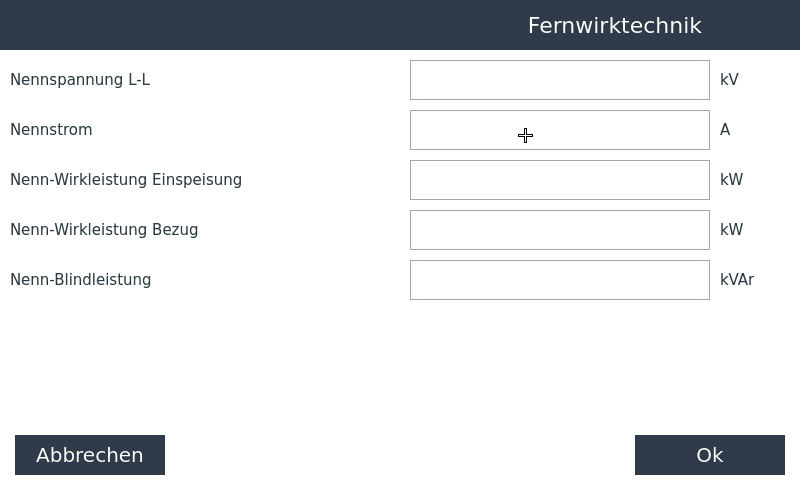Click empty dark header bar left of title
The image size is (800, 480).
tap(200, 25)
